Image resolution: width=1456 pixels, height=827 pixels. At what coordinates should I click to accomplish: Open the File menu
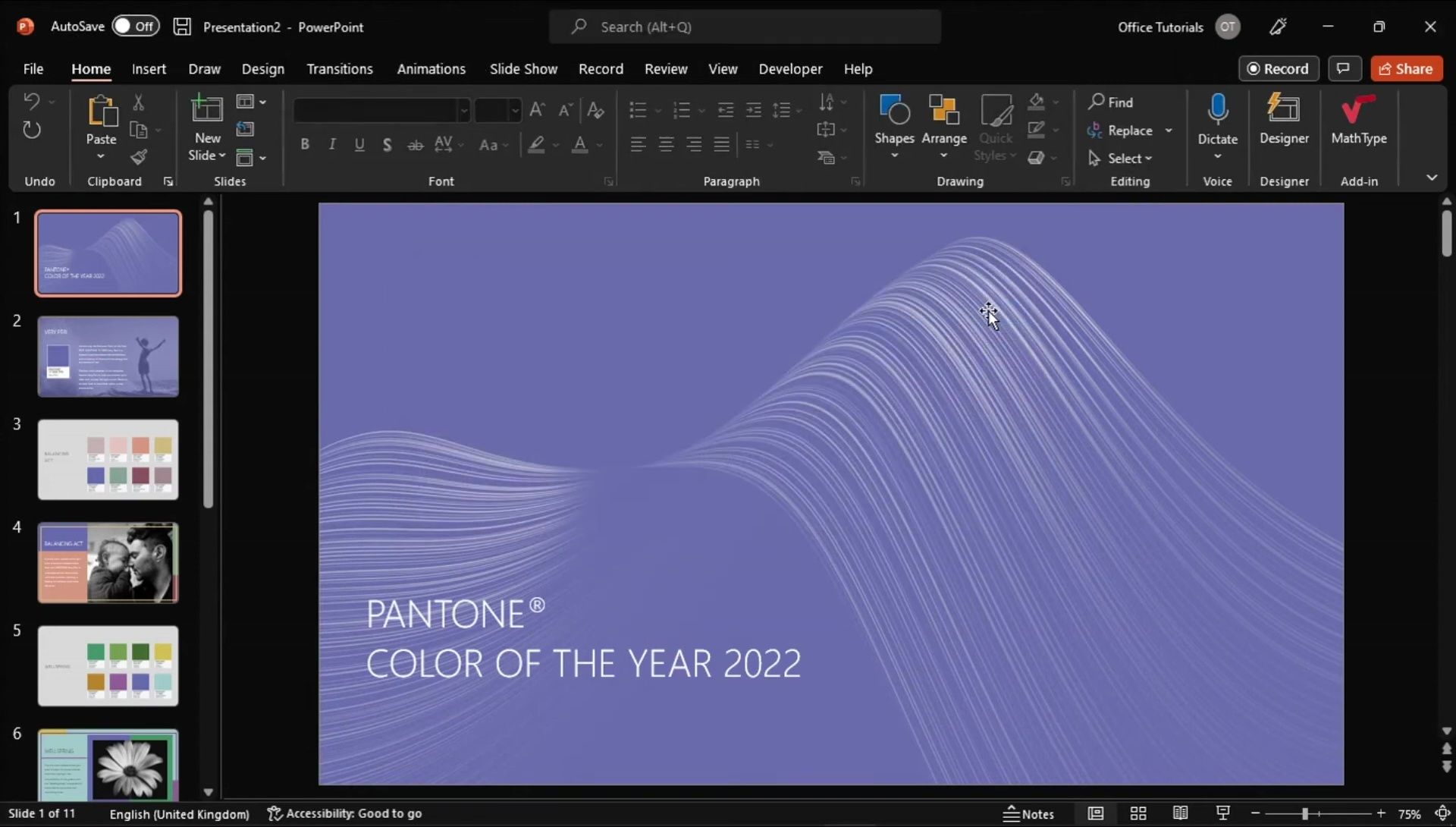tap(33, 68)
